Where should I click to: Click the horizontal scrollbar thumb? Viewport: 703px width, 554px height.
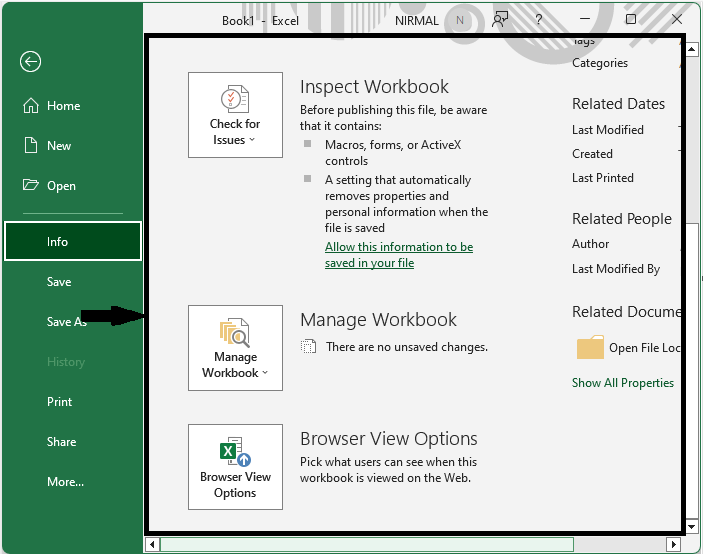367,545
